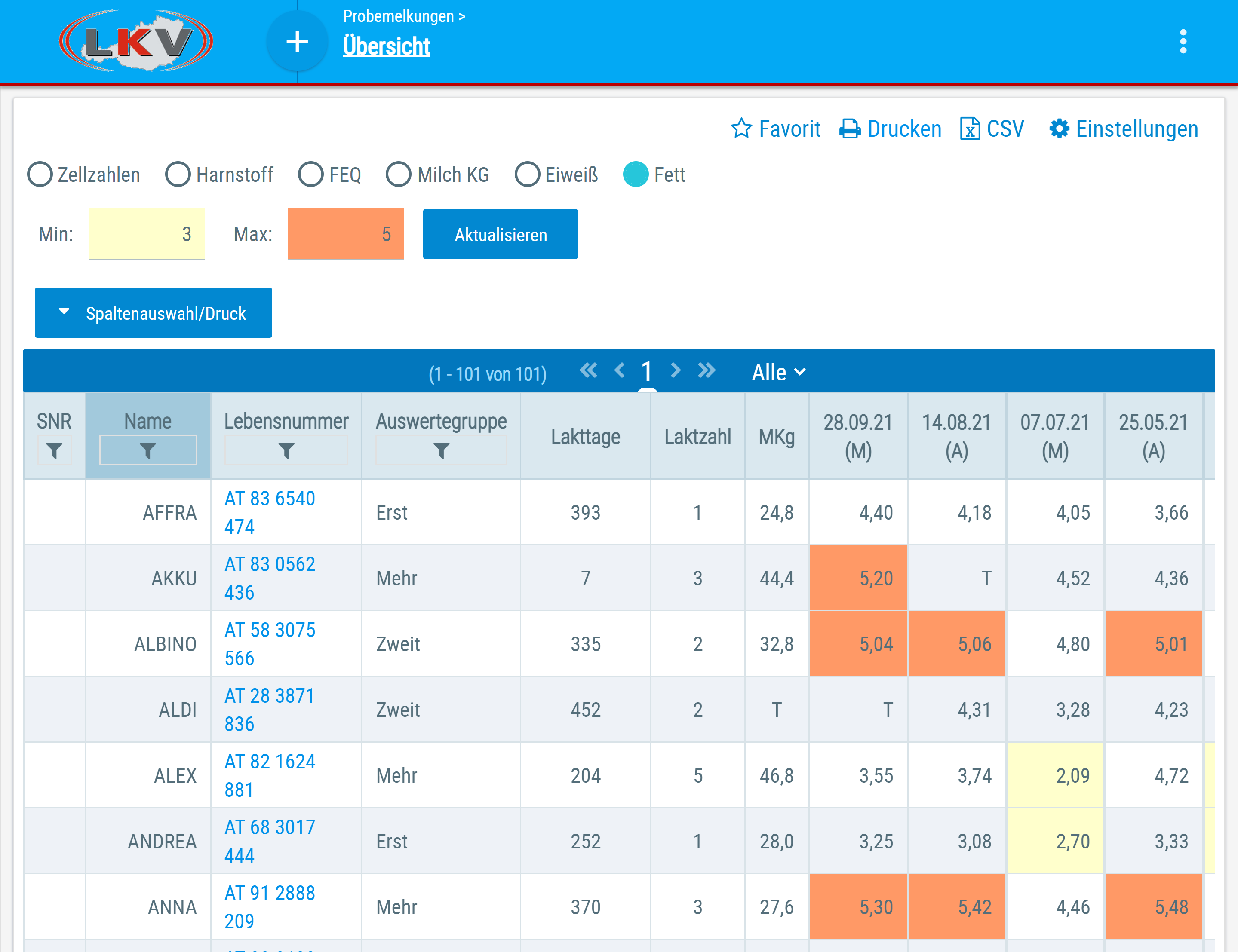Image resolution: width=1238 pixels, height=952 pixels.
Task: Go to next page arrow
Action: point(675,370)
